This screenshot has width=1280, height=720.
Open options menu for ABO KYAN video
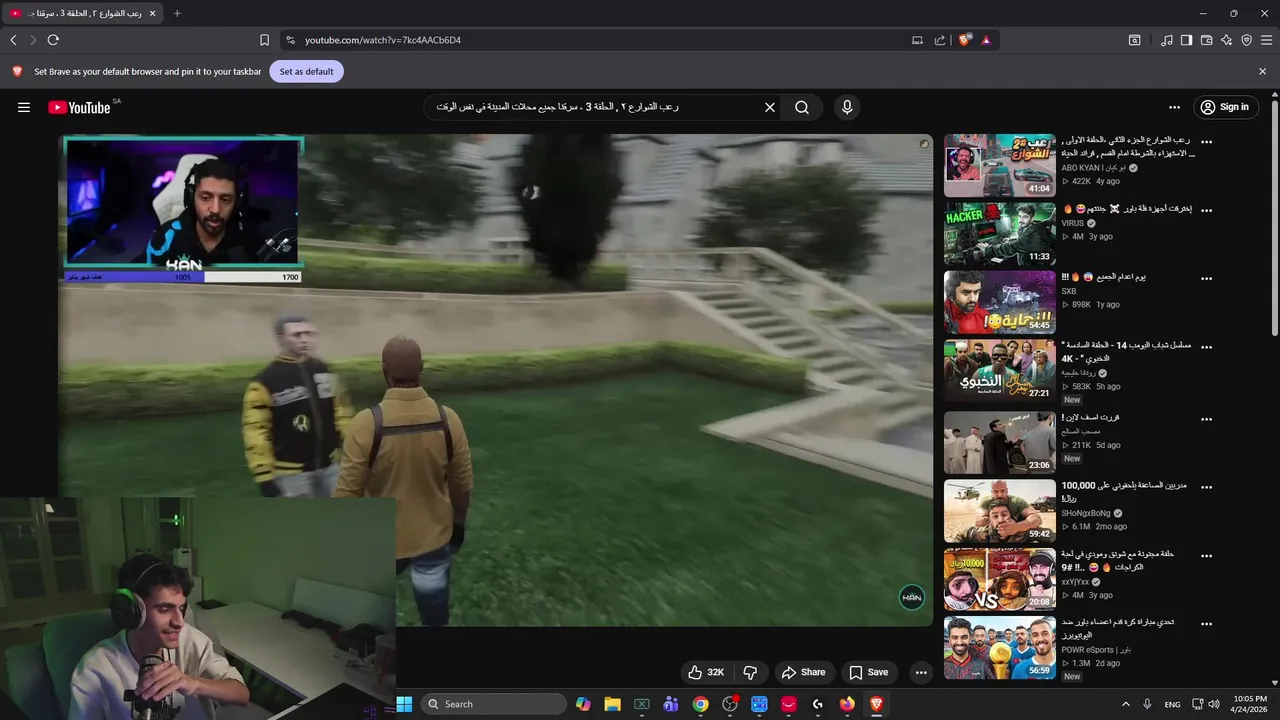(x=1206, y=143)
